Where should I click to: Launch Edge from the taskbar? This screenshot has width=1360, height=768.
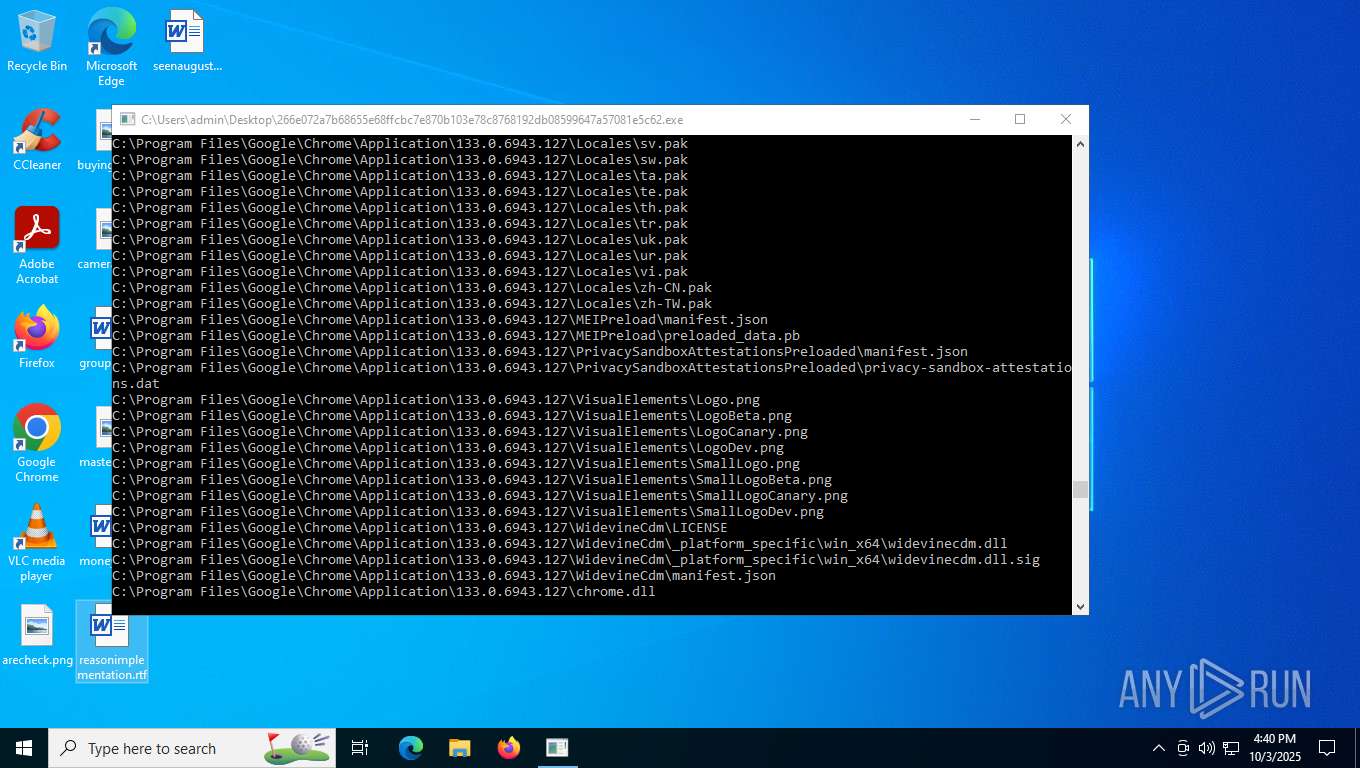pos(411,748)
